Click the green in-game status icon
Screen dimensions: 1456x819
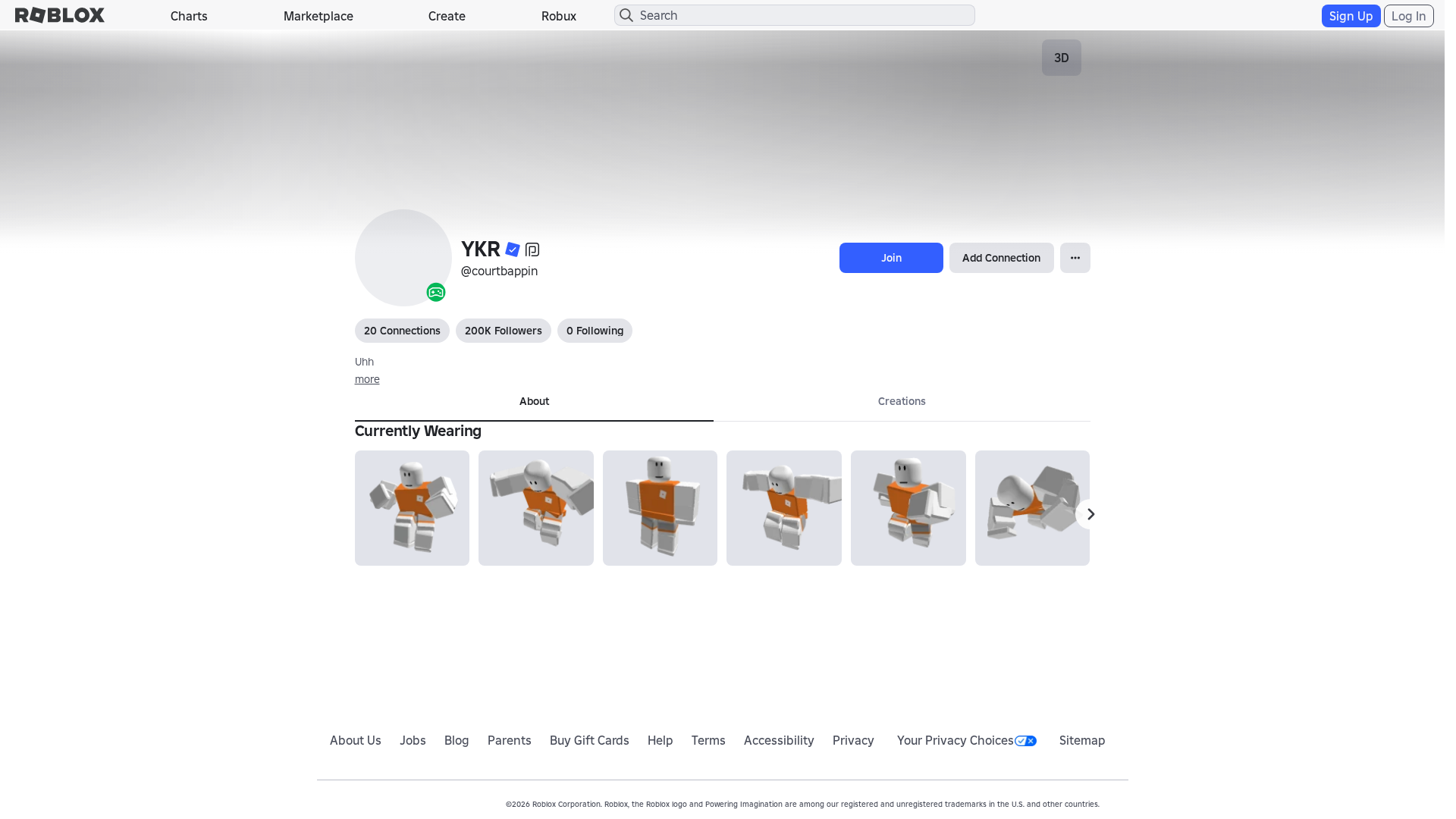436,292
